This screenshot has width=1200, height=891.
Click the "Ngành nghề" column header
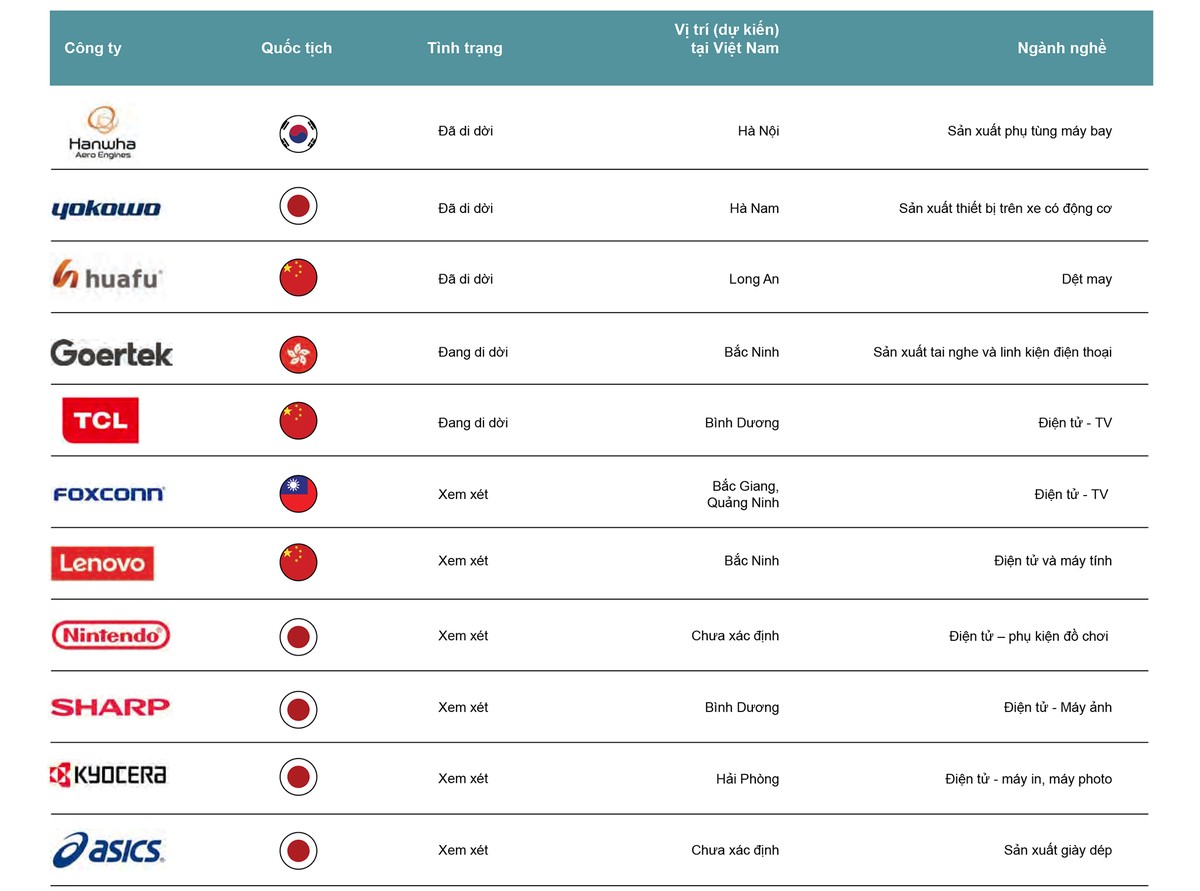coord(1061,48)
